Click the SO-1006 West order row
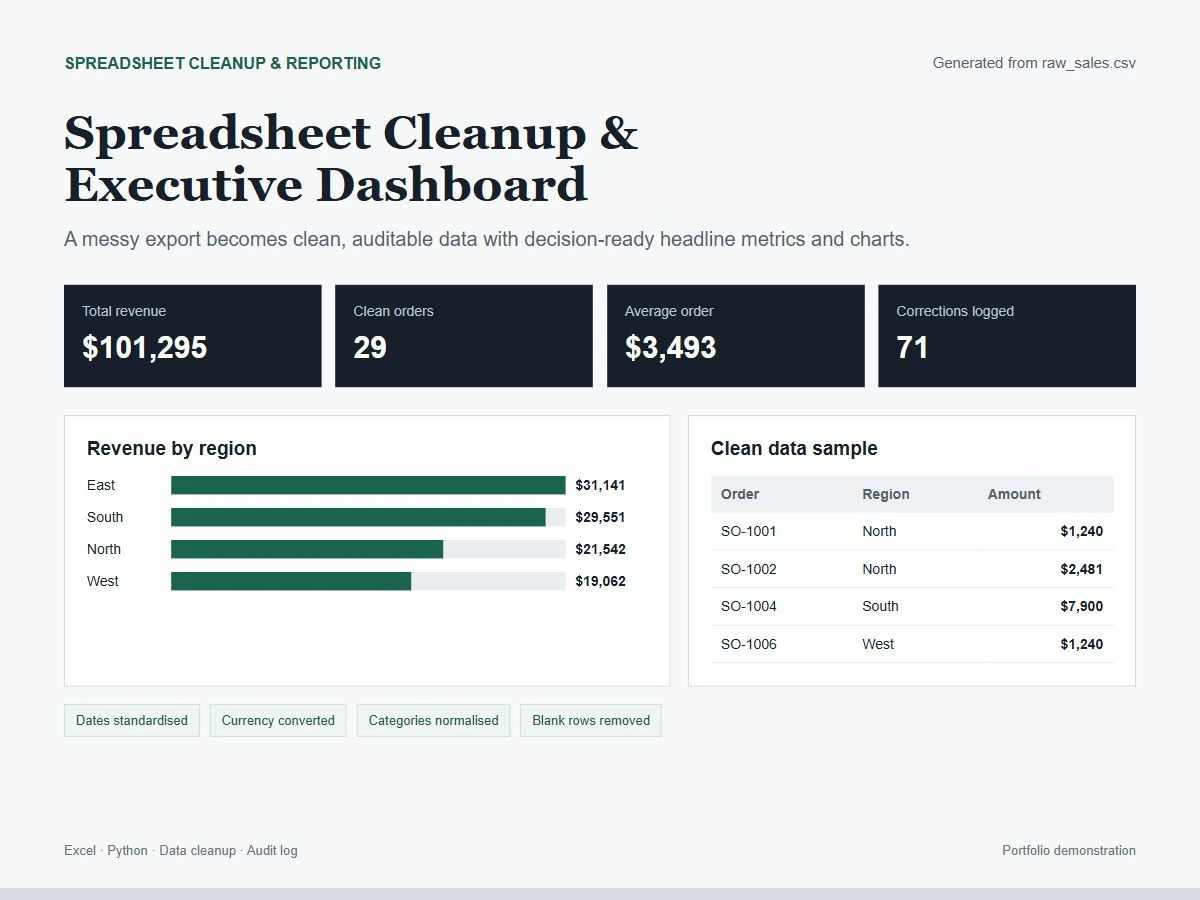This screenshot has height=900, width=1200. [912, 644]
